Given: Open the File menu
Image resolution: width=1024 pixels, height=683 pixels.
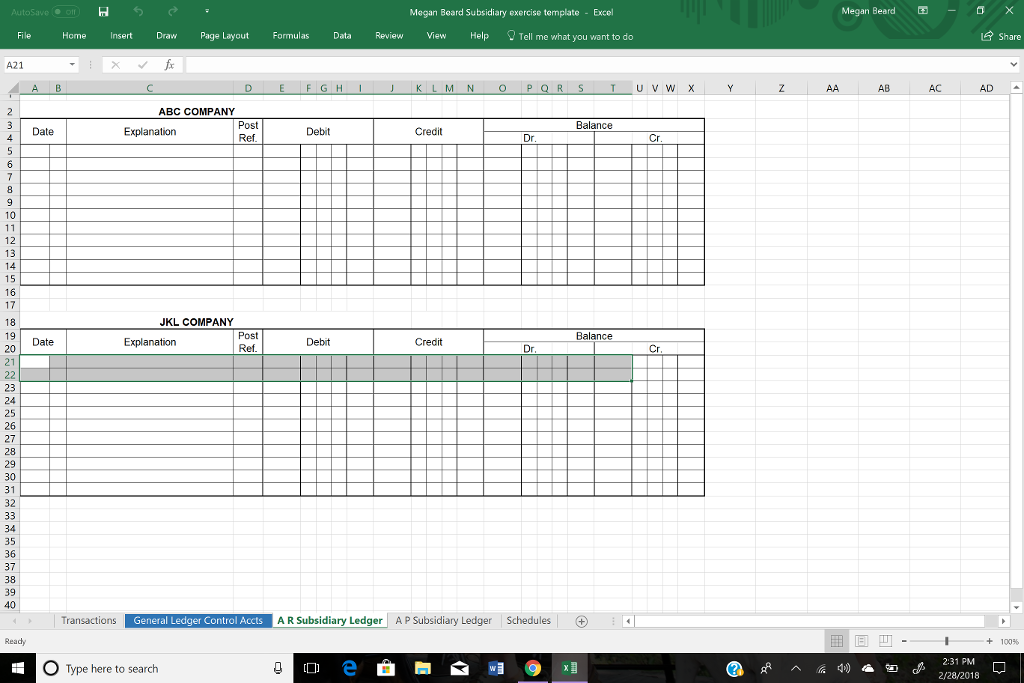Looking at the screenshot, I should tap(24, 36).
